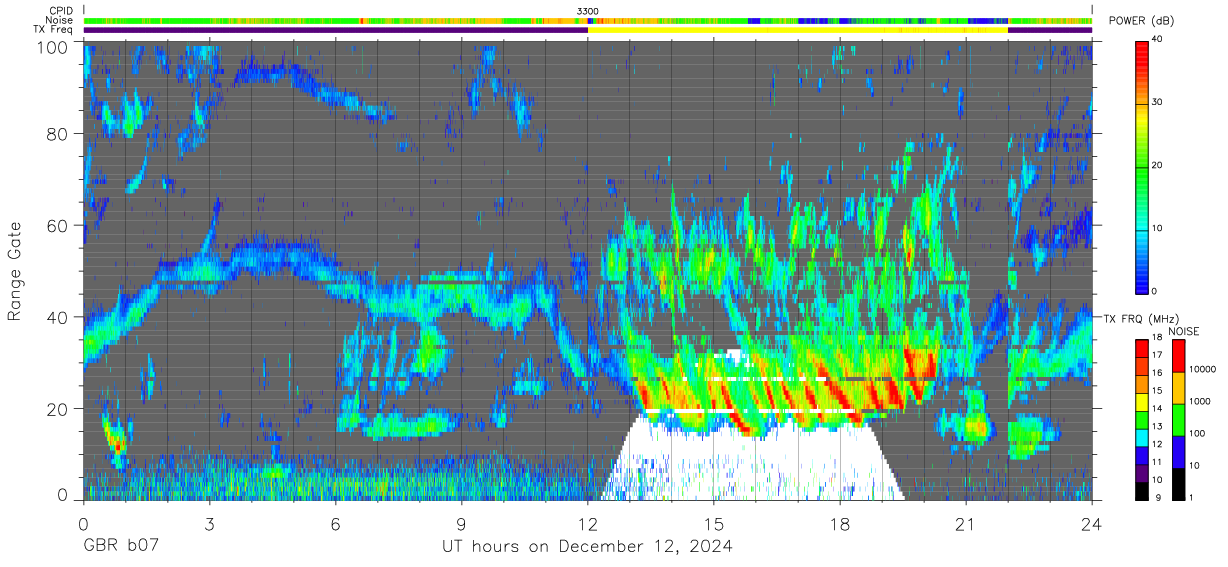Click the 21 hour tick on the UT axis

pyautogui.click(x=966, y=524)
